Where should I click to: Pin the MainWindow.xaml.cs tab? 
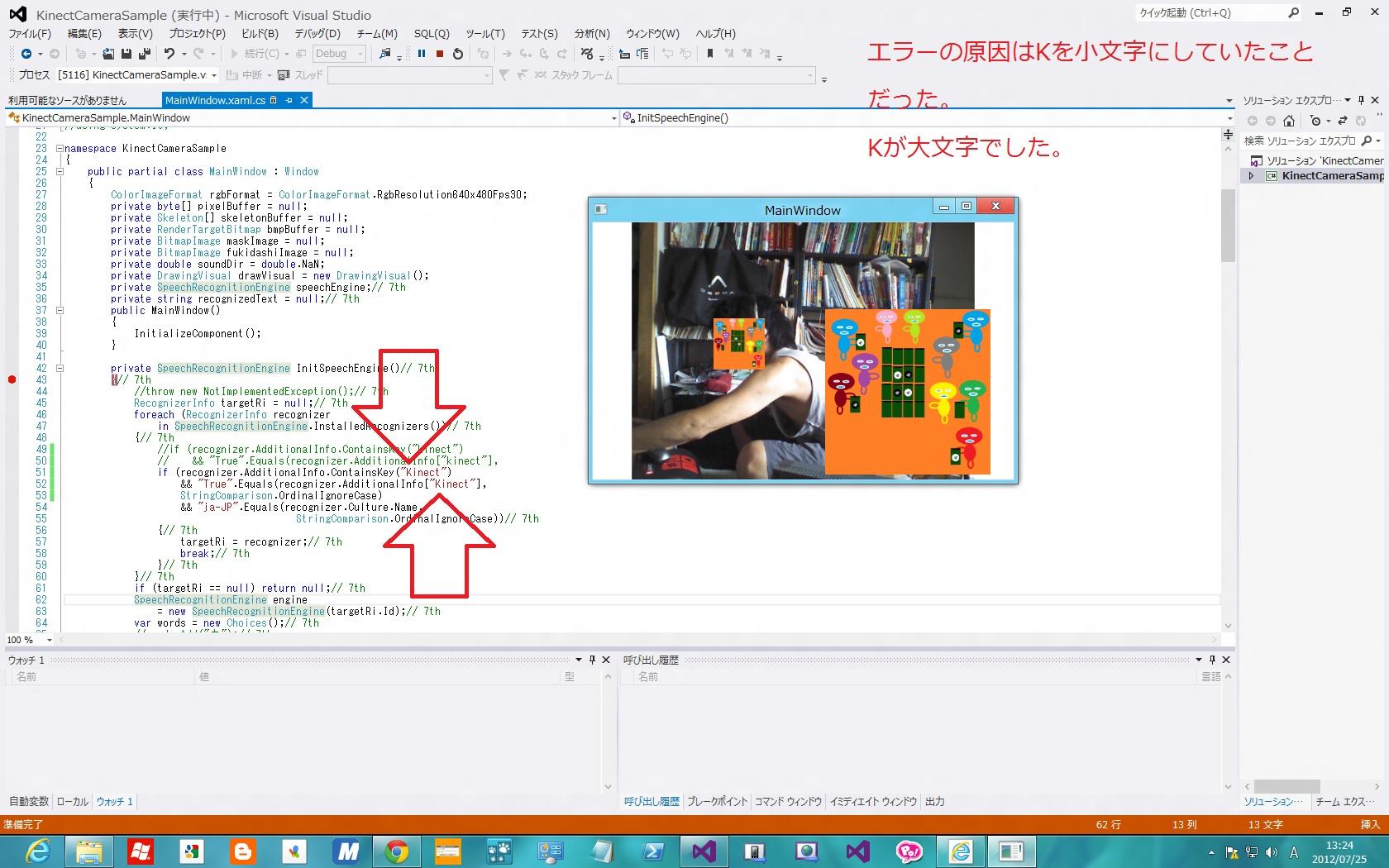pyautogui.click(x=289, y=100)
